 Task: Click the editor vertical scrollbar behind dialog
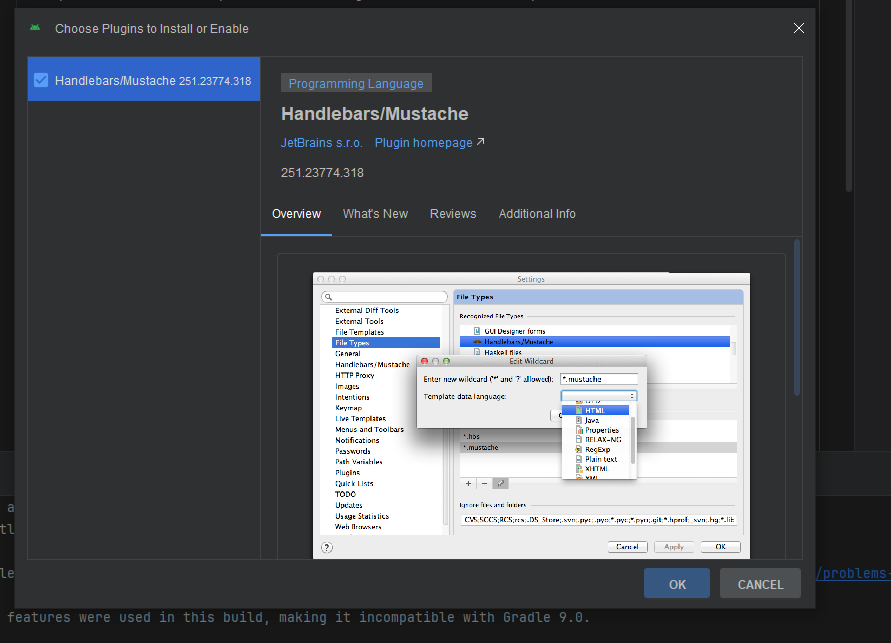849,97
